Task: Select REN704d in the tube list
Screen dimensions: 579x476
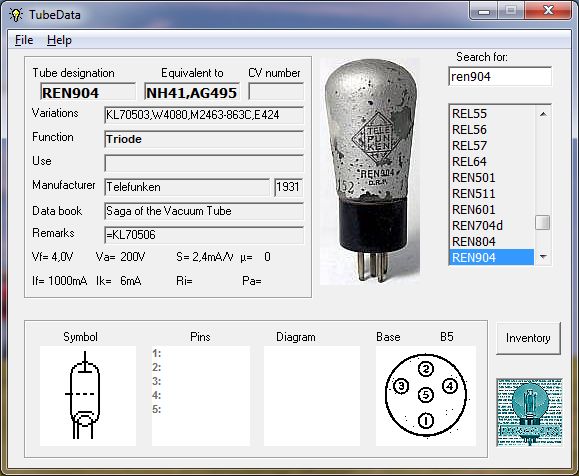Action: click(x=491, y=225)
